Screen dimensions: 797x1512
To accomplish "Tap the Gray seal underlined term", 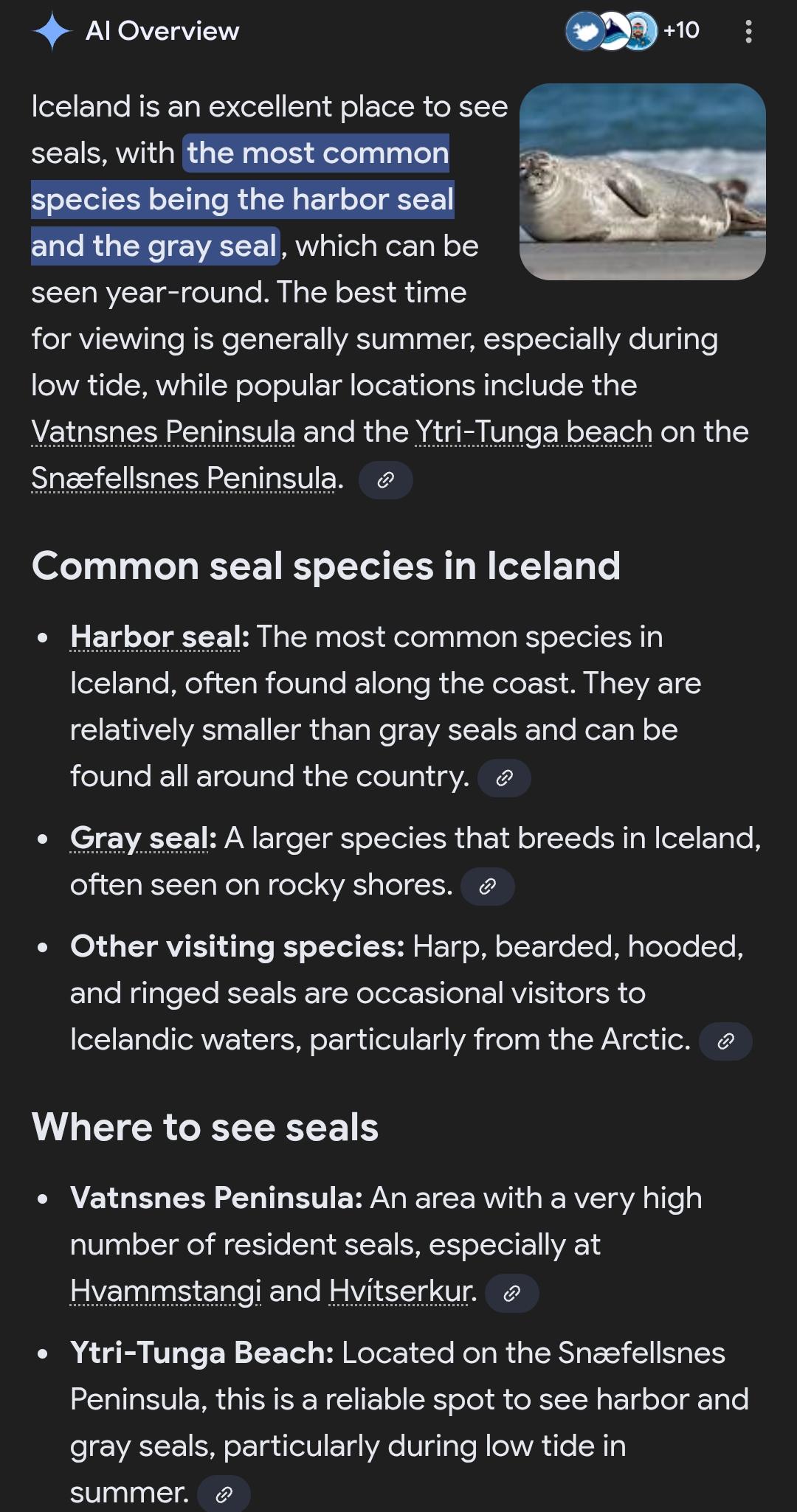I will point(139,839).
